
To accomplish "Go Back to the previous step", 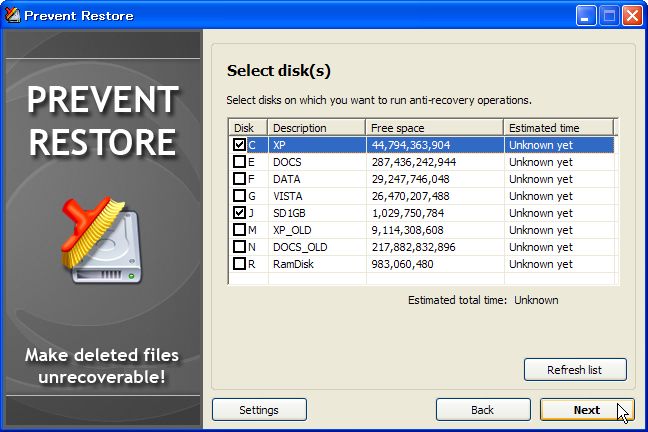I will pyautogui.click(x=483, y=410).
